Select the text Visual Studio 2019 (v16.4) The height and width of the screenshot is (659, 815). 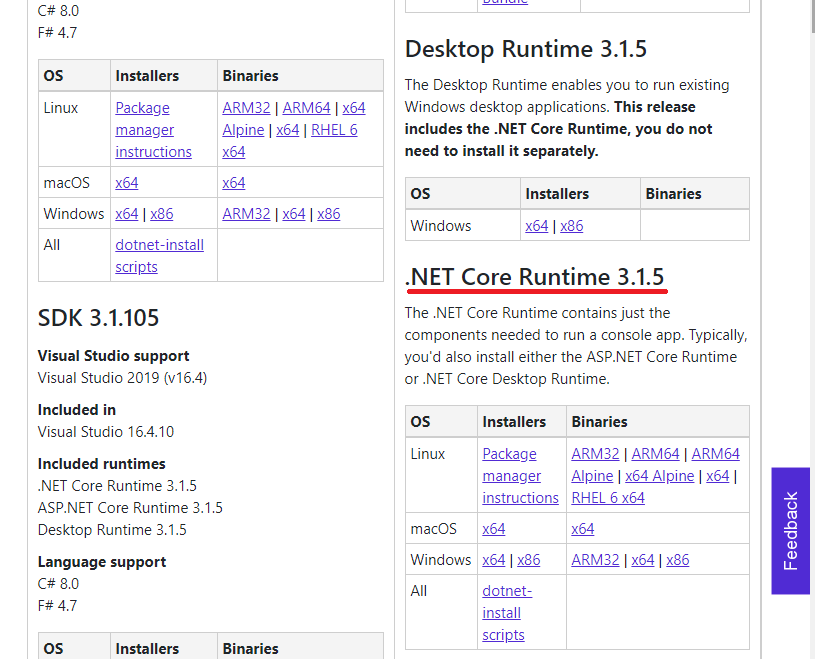[x=122, y=378]
